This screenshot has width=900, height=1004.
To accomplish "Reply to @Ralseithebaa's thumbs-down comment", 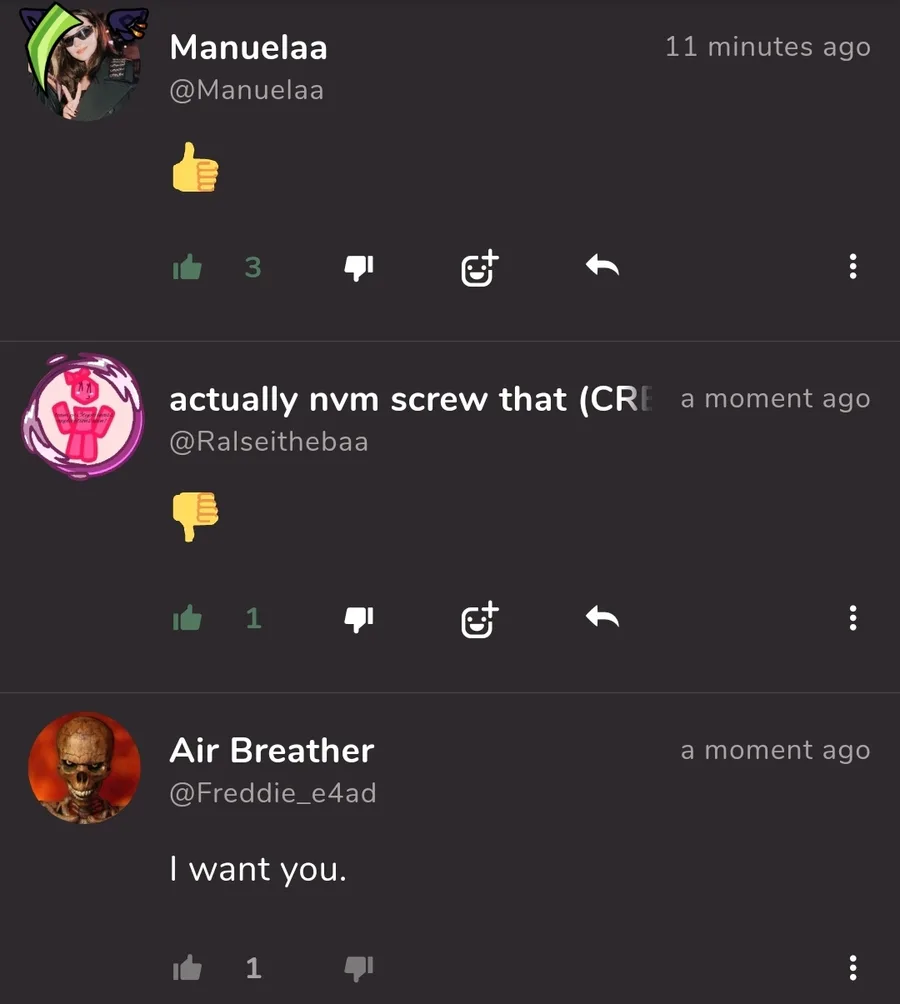I will [x=602, y=617].
